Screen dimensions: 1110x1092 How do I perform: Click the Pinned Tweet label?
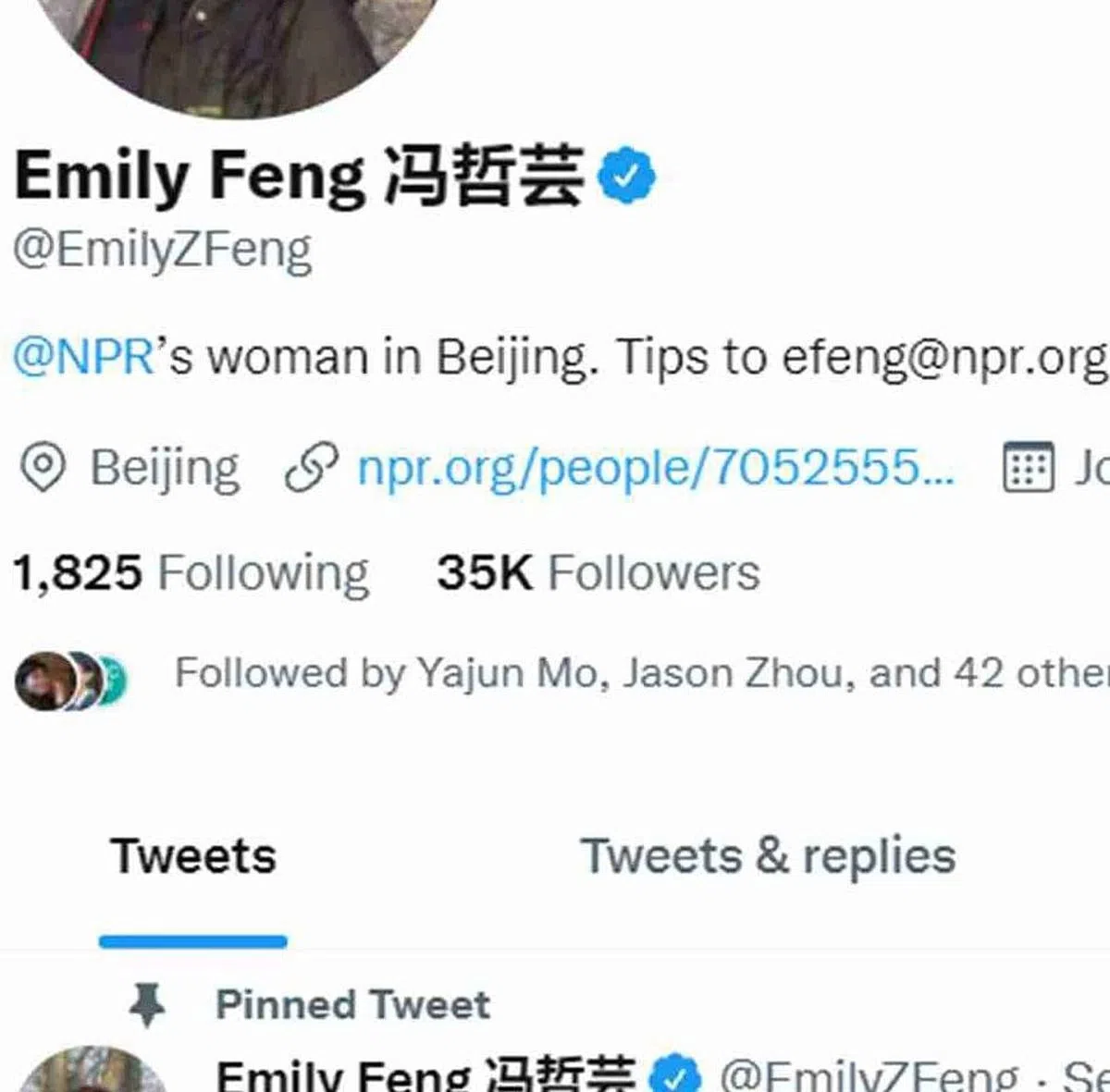coord(353,1005)
